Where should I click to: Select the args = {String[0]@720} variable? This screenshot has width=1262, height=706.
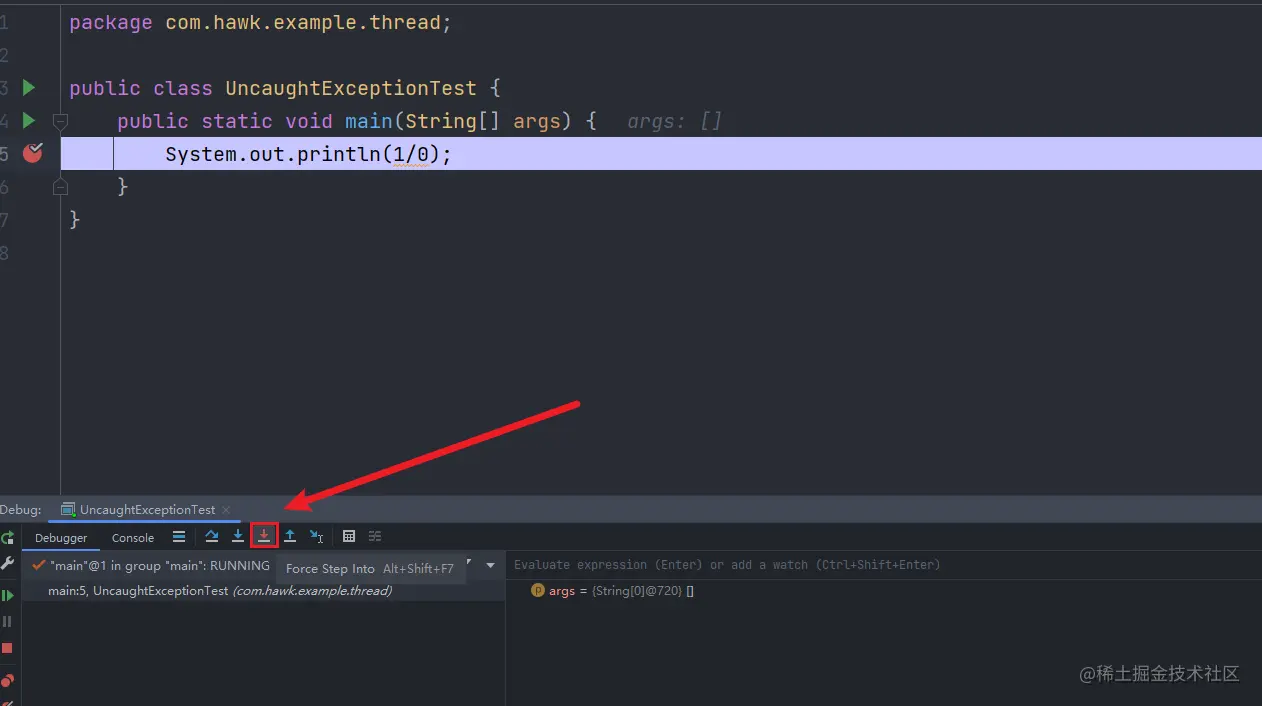pos(613,591)
